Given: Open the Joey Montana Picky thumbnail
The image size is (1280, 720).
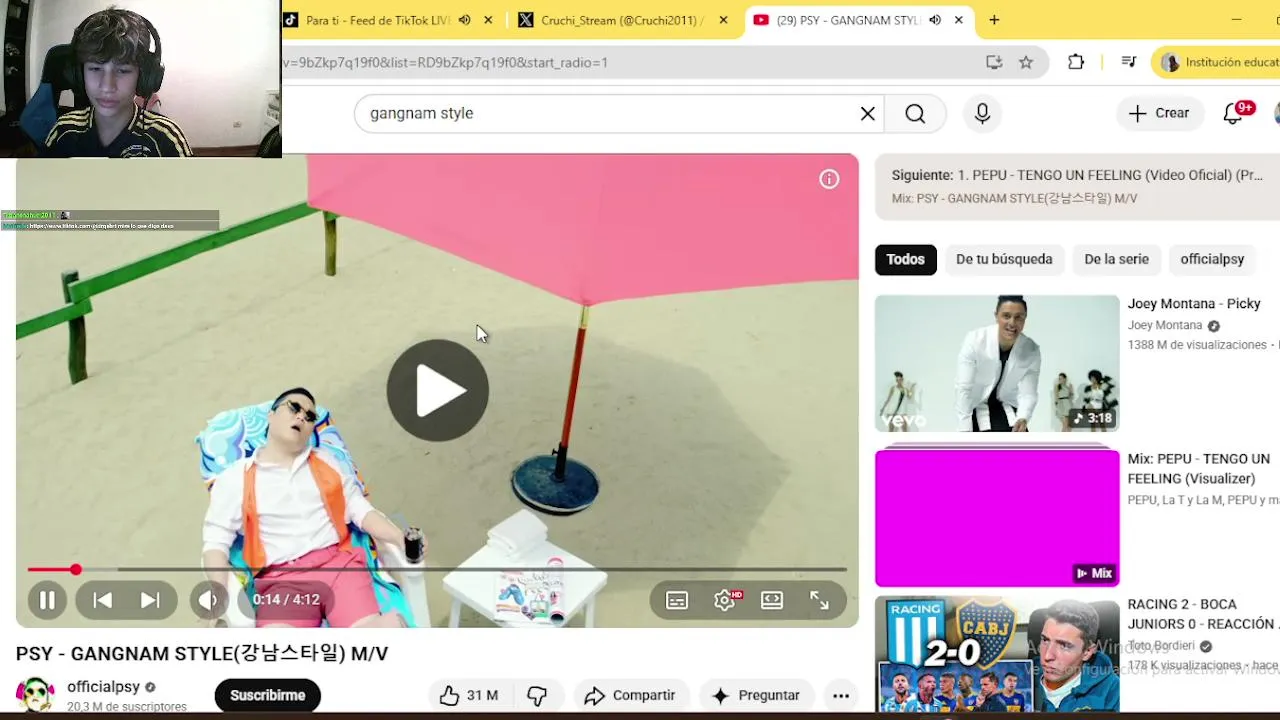Looking at the screenshot, I should coord(997,363).
